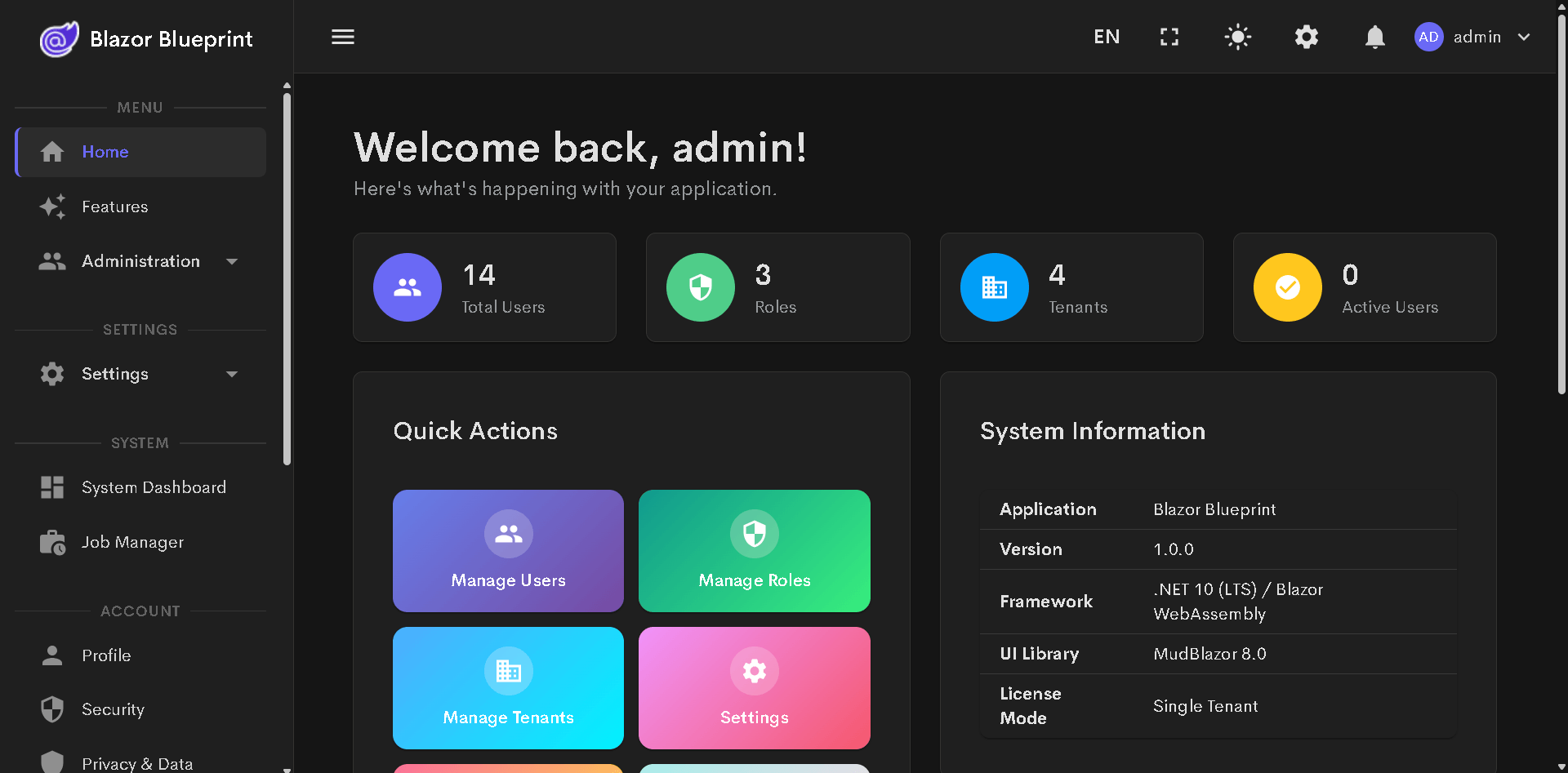Navigate to the Features menu item
Screen dimensions: 1568x773
tap(114, 207)
